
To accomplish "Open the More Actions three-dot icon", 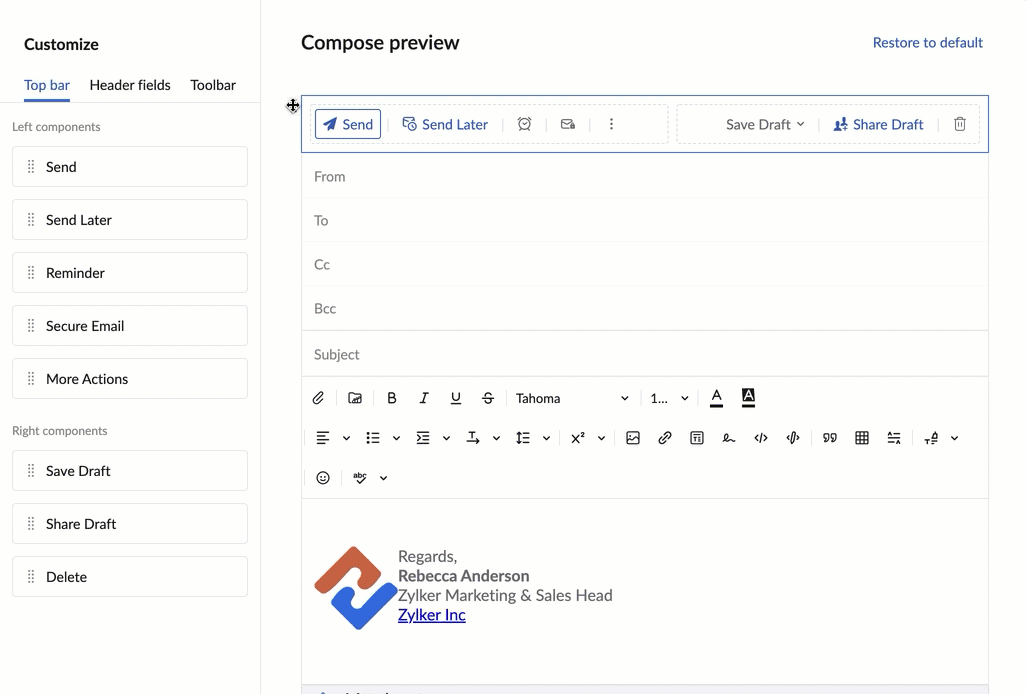I will (x=611, y=123).
